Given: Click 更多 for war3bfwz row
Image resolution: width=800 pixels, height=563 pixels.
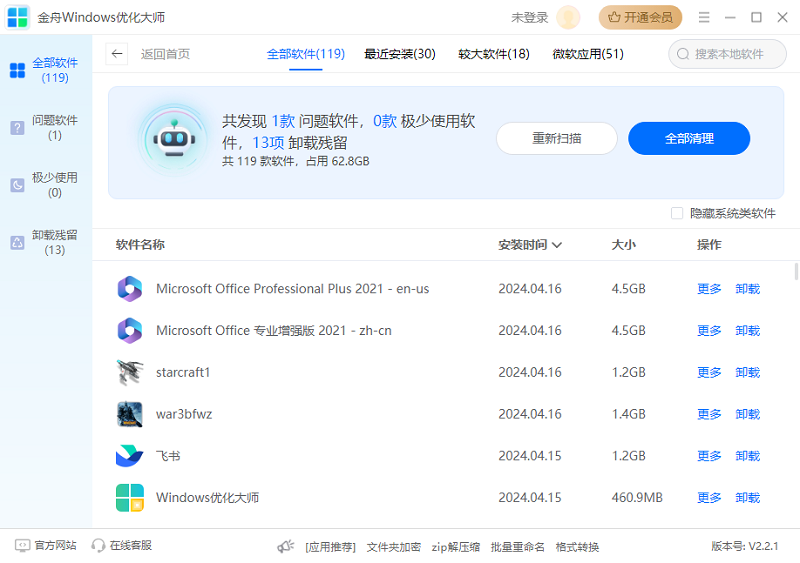Looking at the screenshot, I should [709, 414].
